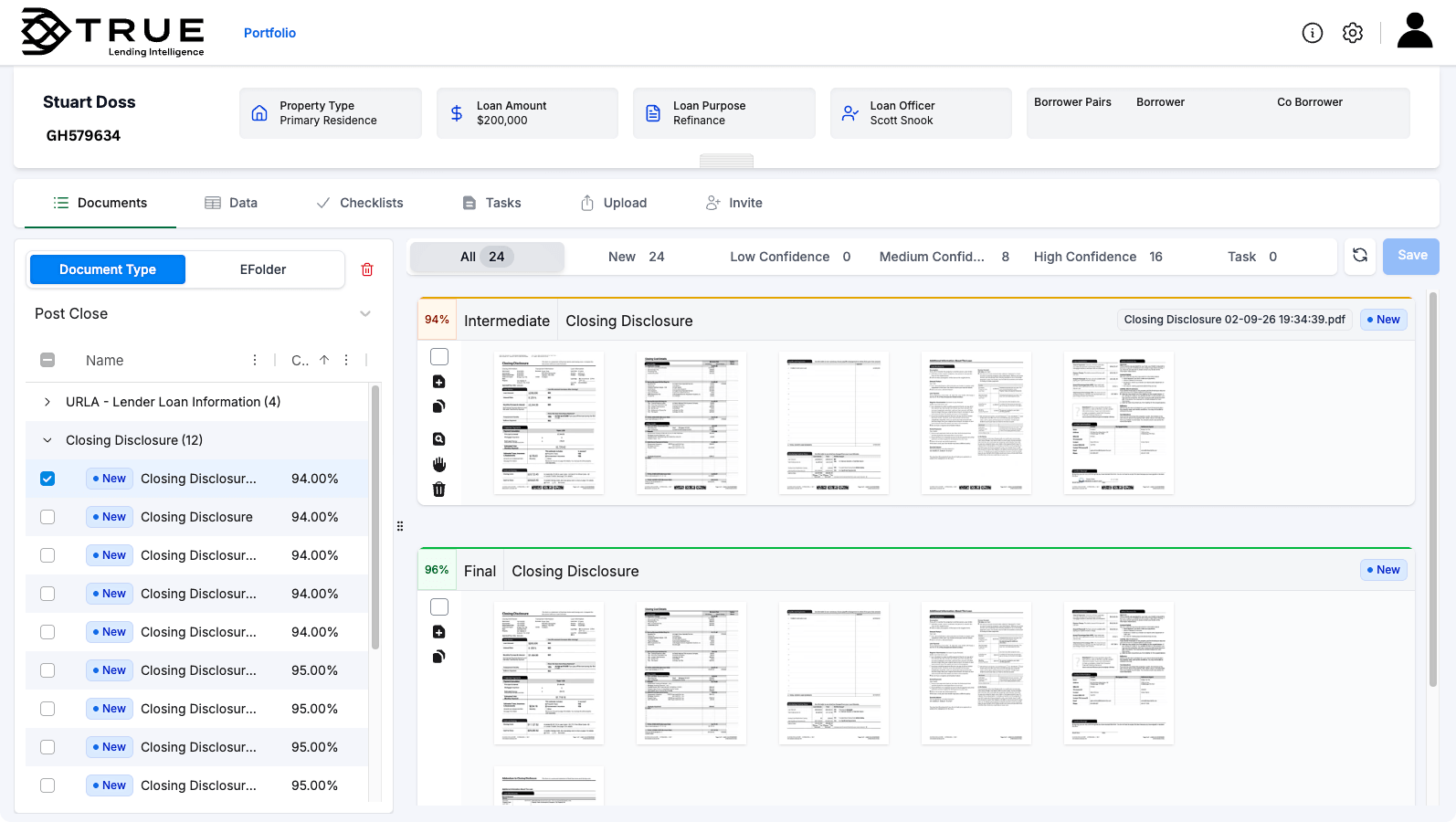1456x822 pixels.
Task: Click the first page thumbnail of Intermediate document
Action: tap(548, 422)
